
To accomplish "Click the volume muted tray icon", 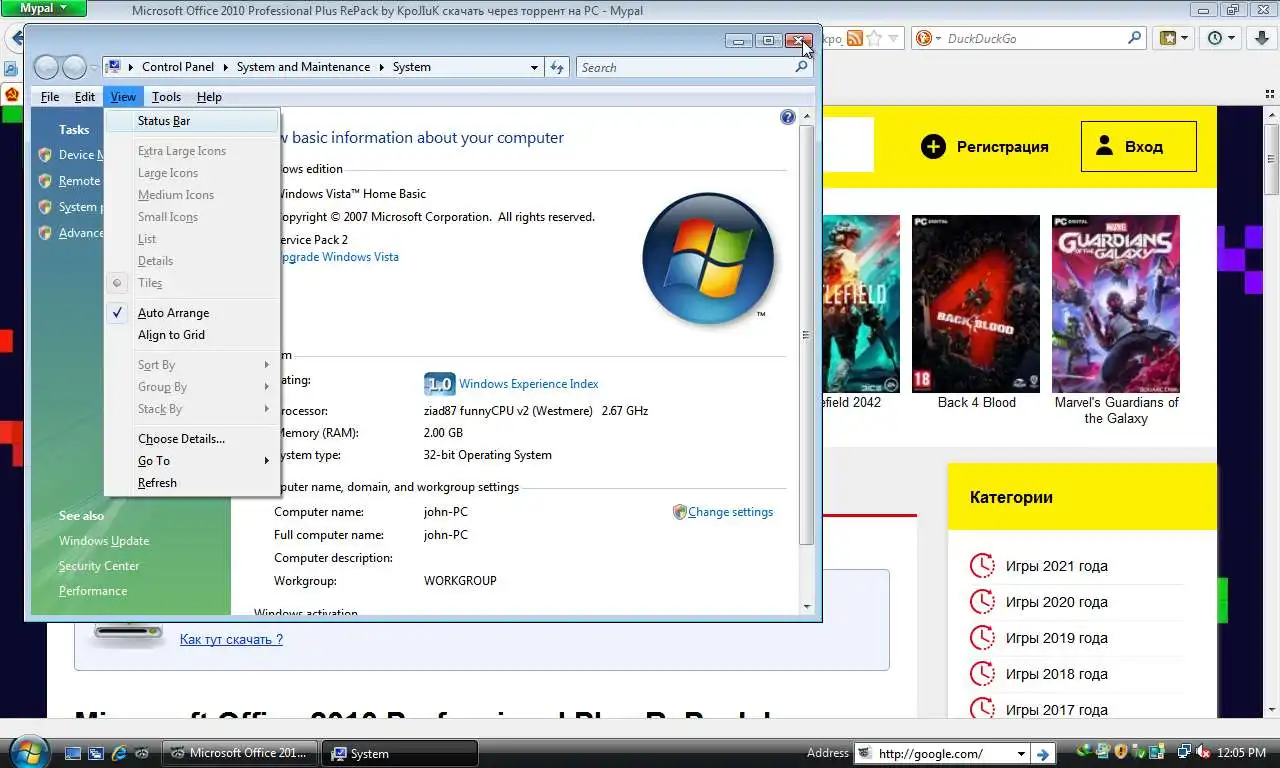I will tap(1201, 752).
